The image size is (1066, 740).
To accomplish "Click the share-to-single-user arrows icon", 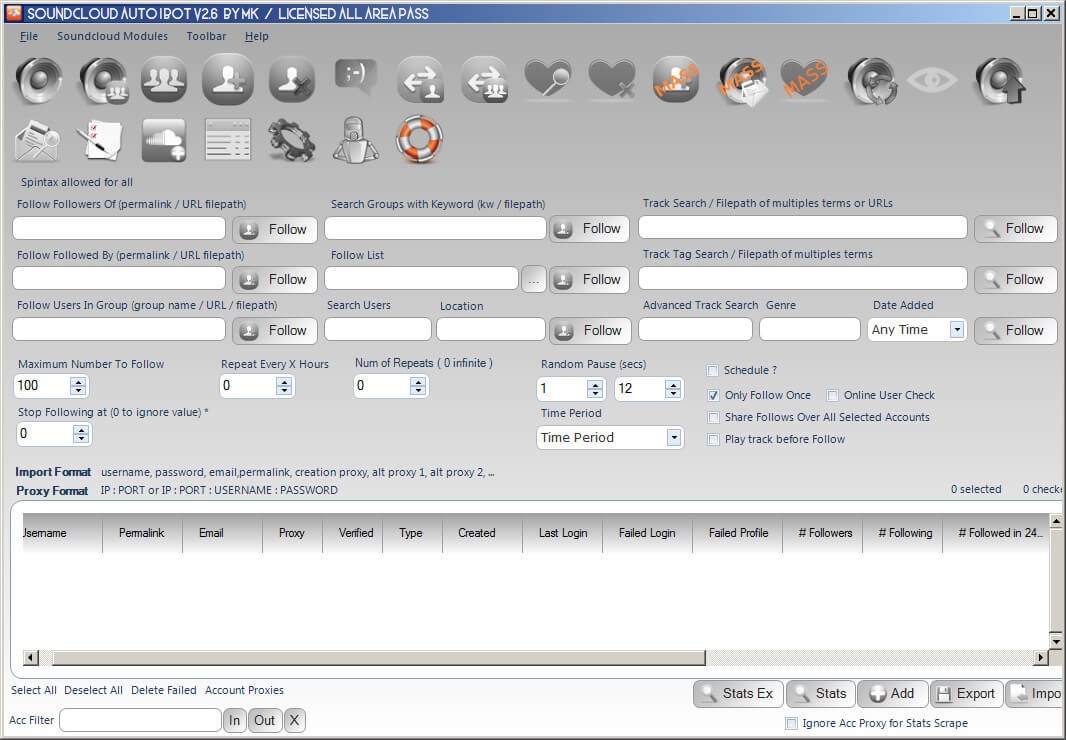I will coord(420,80).
